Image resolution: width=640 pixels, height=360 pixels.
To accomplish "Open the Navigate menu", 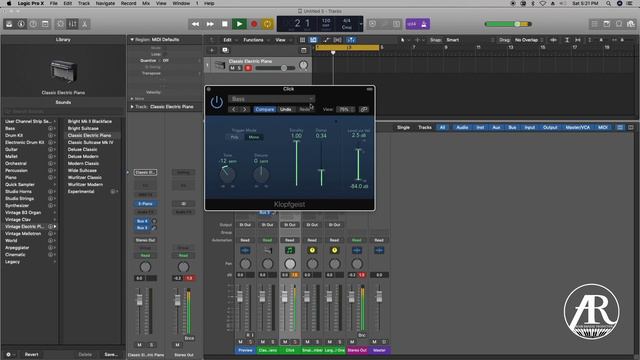I will tap(105, 3).
